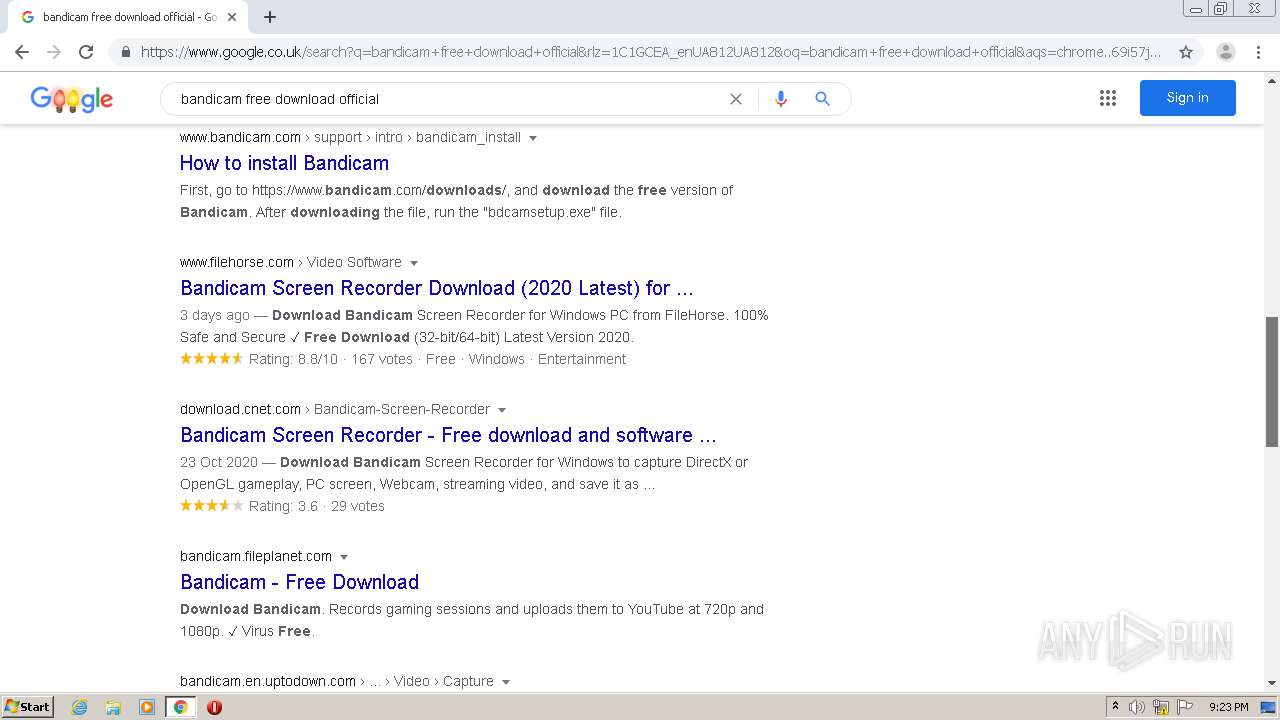Open the network tray icon
Image resolution: width=1280 pixels, height=720 pixels.
[x=1161, y=707]
